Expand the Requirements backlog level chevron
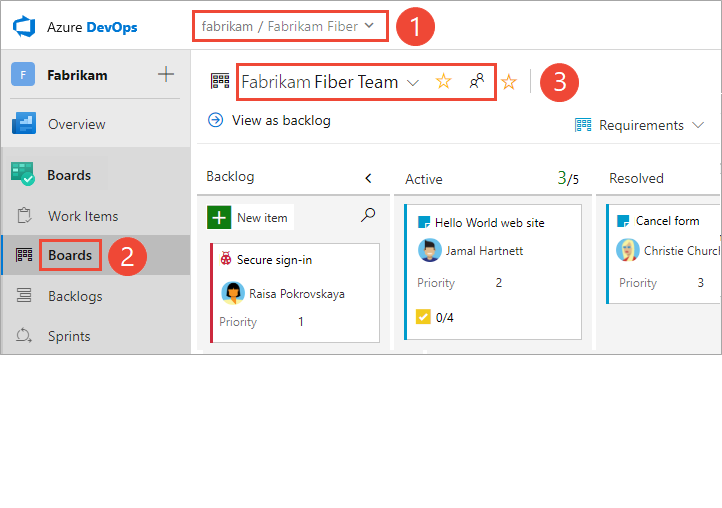722x508 pixels. 698,125
